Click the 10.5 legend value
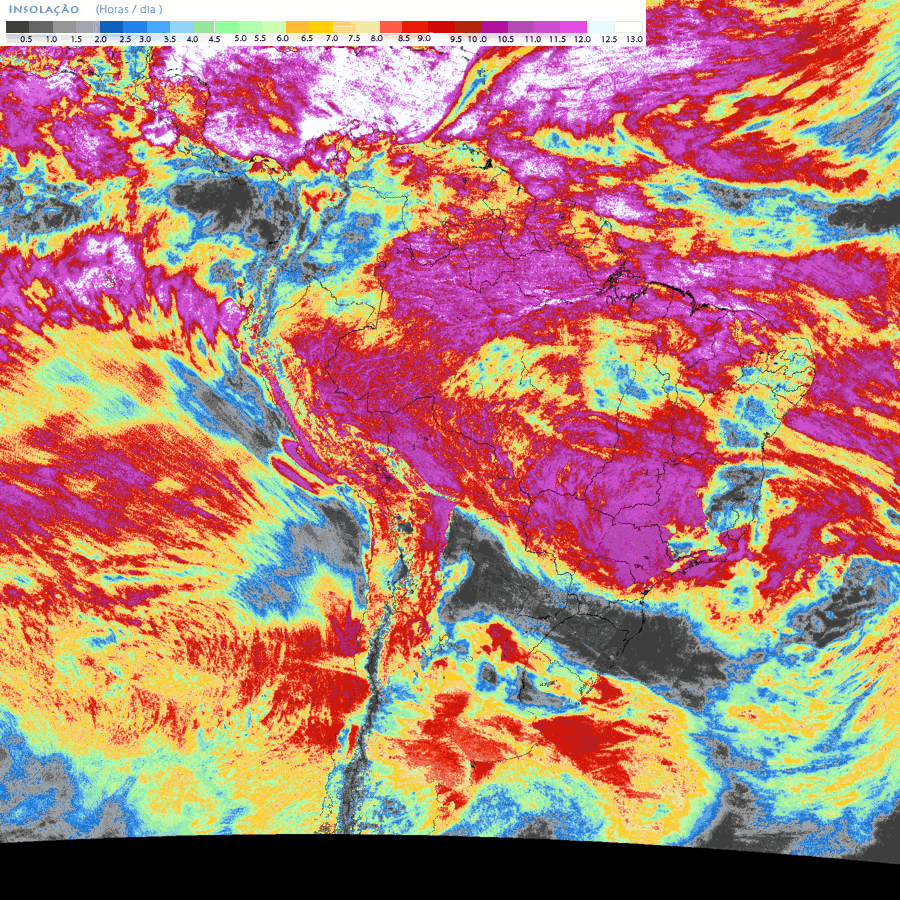The image size is (900, 900). (x=506, y=39)
